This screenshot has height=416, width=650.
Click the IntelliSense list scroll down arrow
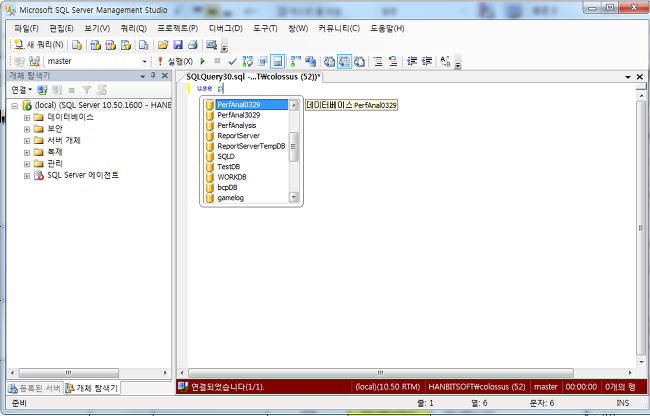[x=294, y=197]
